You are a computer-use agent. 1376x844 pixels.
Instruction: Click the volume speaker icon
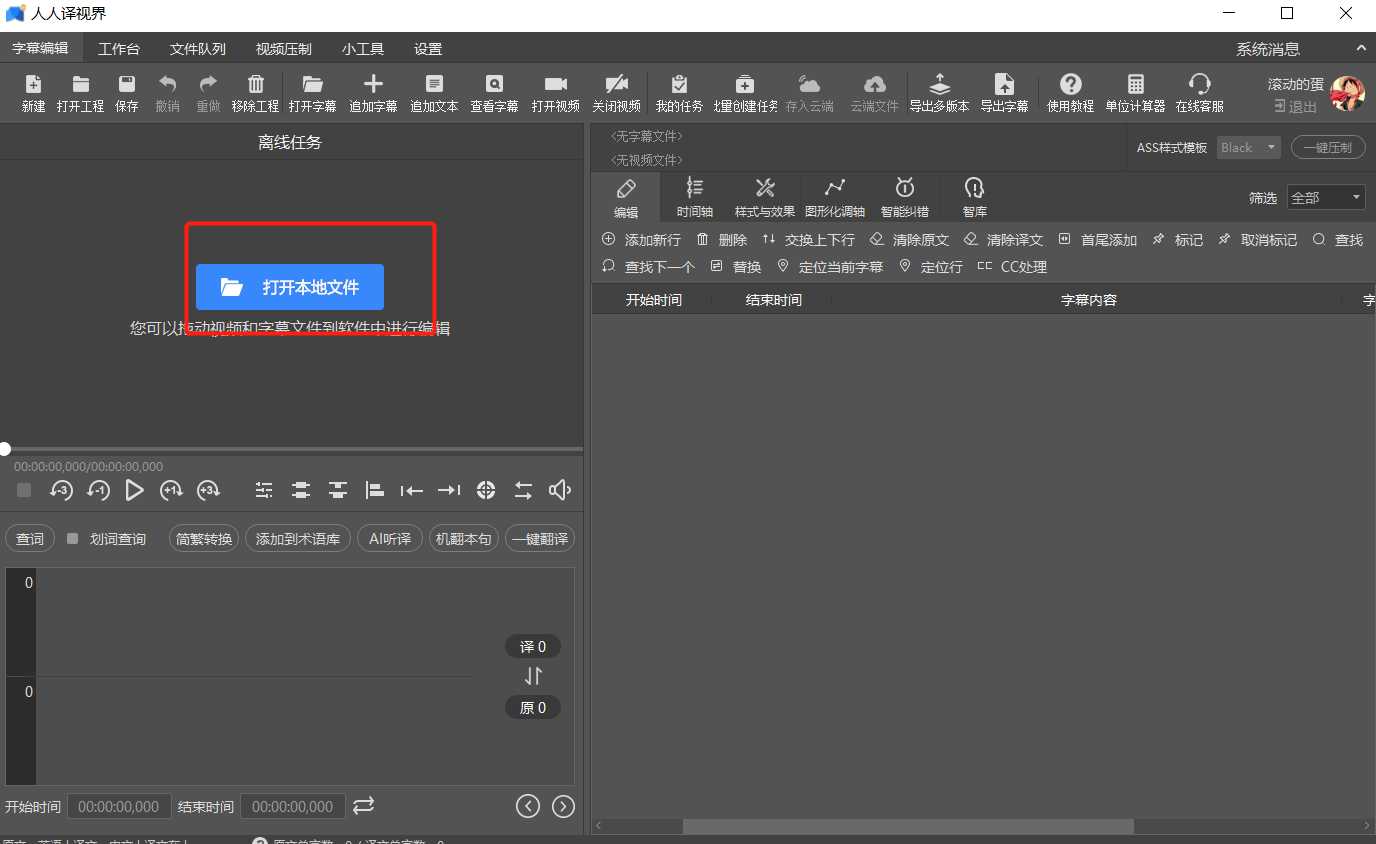[560, 490]
